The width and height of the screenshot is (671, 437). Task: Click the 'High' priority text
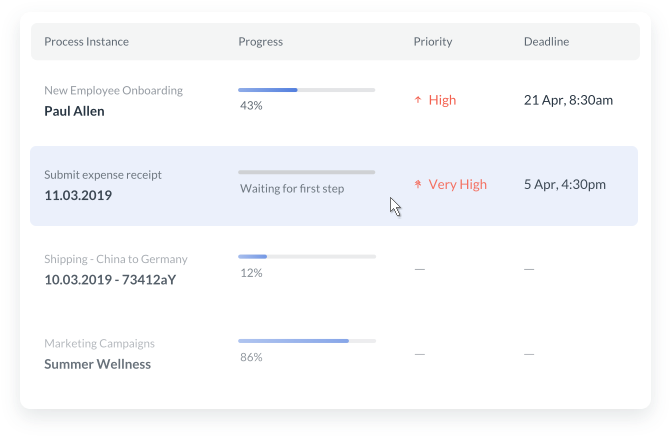click(442, 100)
